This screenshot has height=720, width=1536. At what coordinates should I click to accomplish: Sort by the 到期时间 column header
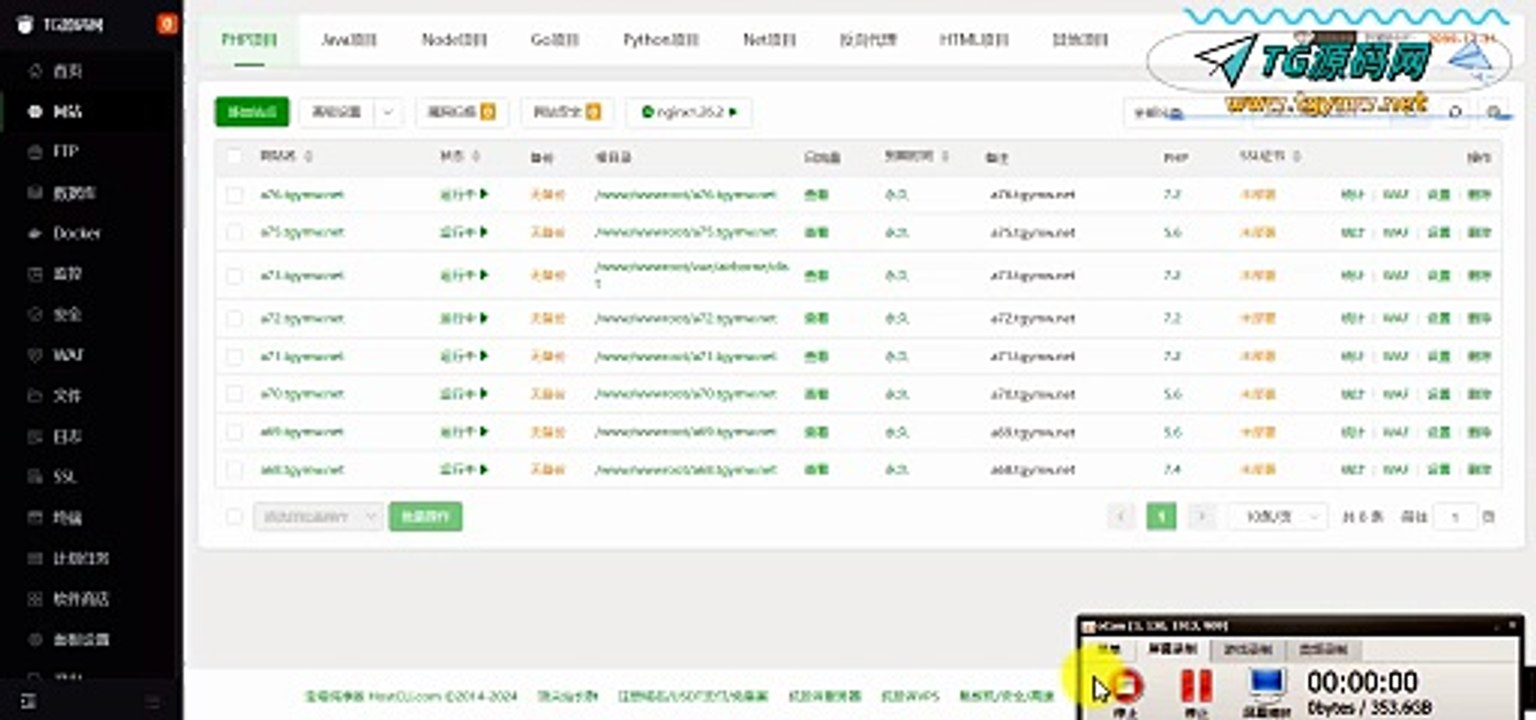pyautogui.click(x=916, y=156)
